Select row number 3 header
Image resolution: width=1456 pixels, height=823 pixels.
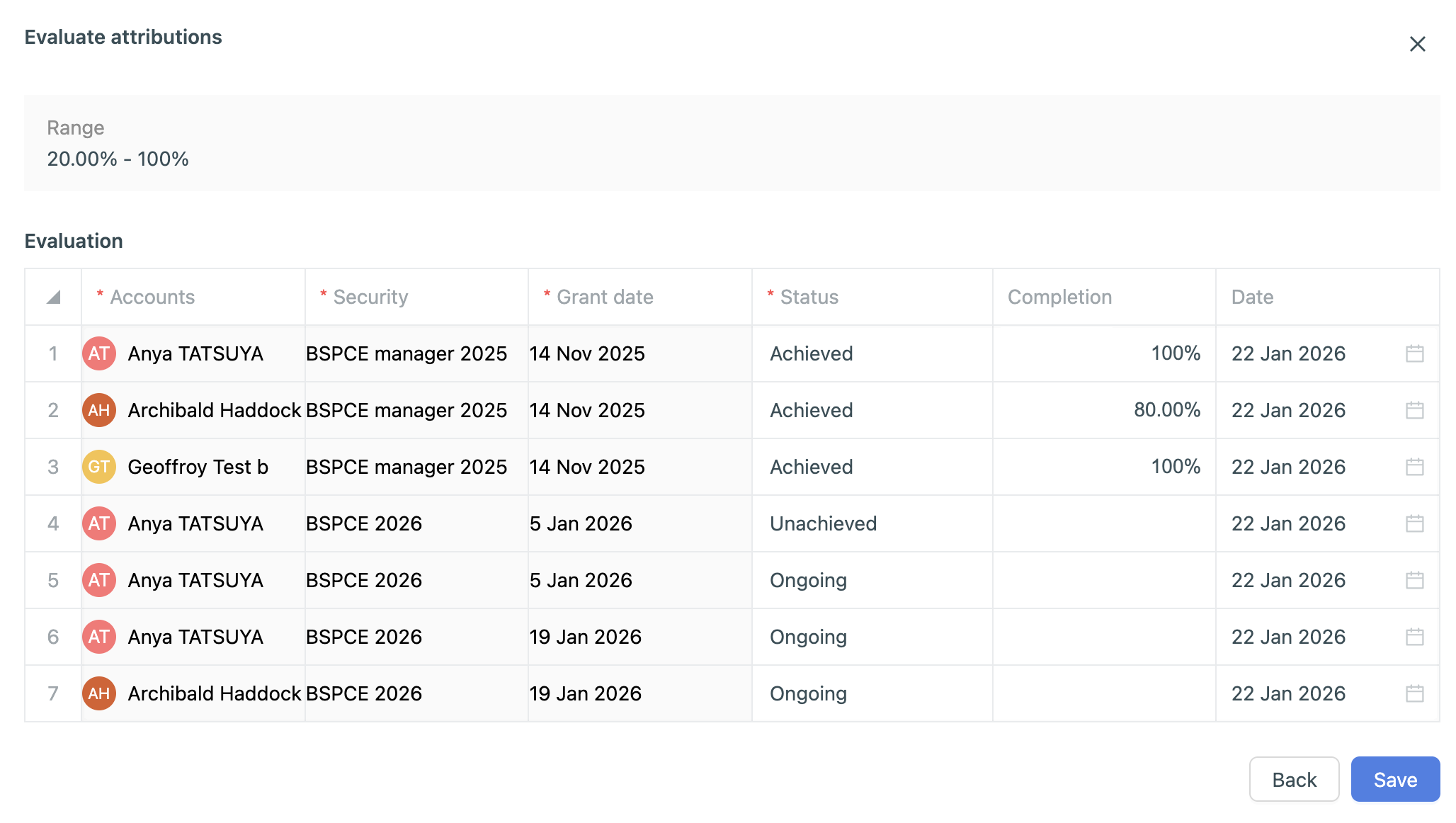pos(53,467)
